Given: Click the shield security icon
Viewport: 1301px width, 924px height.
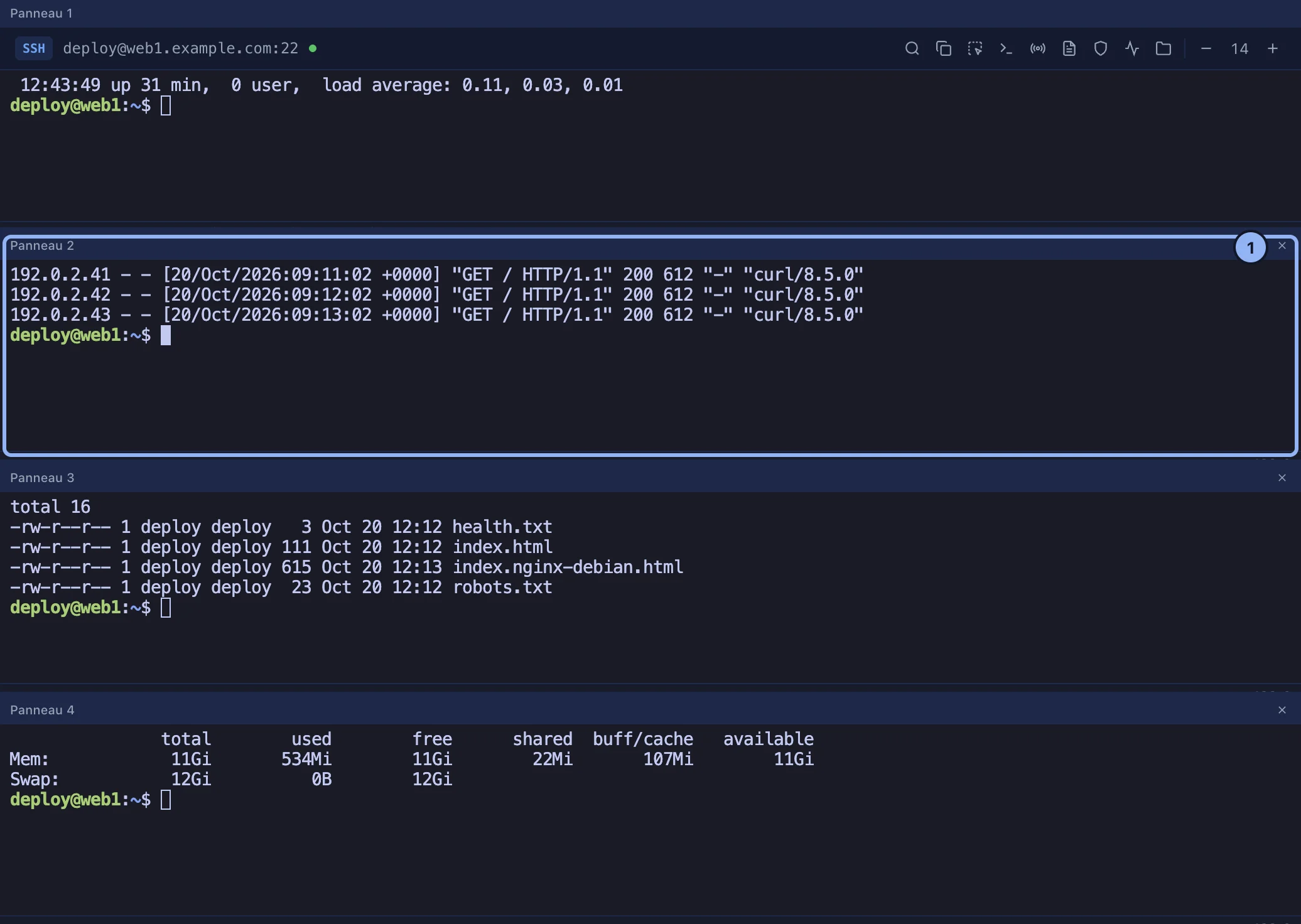Looking at the screenshot, I should (x=1100, y=48).
